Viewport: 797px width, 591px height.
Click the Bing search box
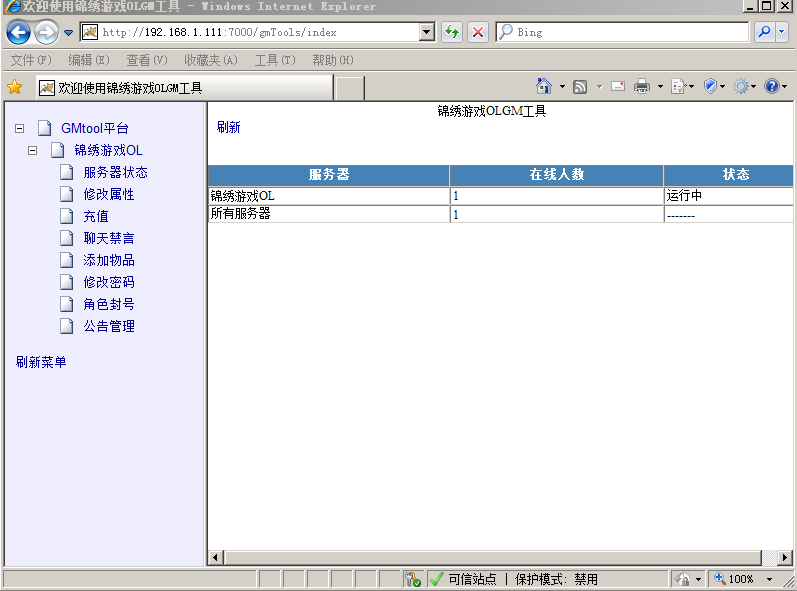pos(622,32)
